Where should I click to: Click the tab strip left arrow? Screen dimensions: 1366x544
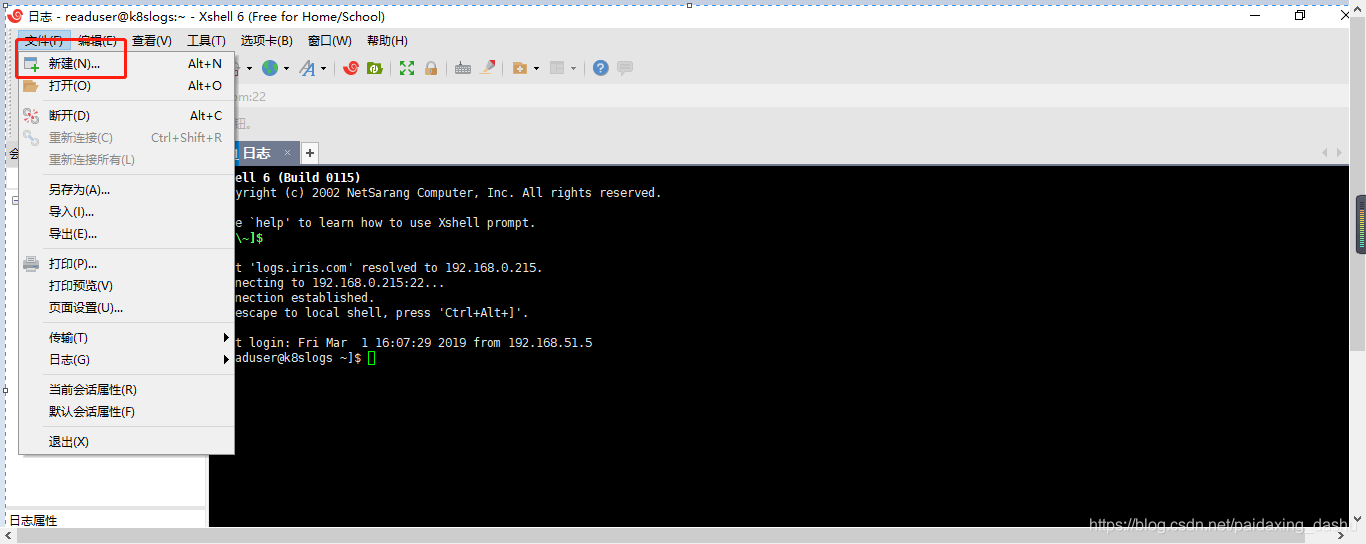pos(1325,153)
